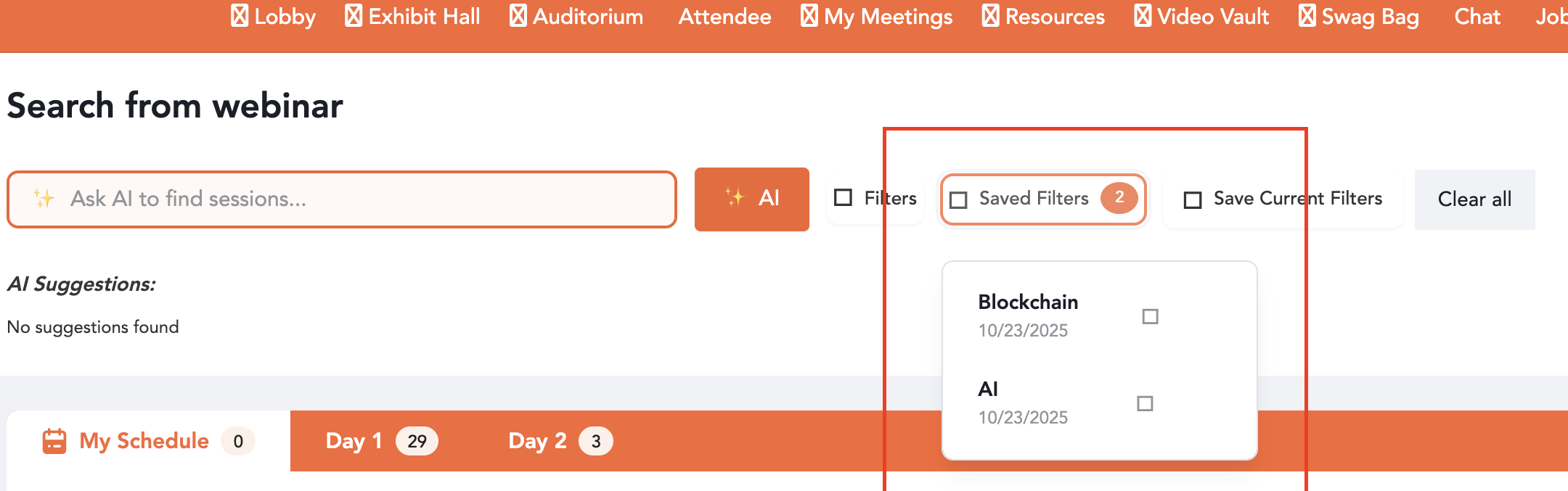Click the Clear all button

pos(1474,199)
